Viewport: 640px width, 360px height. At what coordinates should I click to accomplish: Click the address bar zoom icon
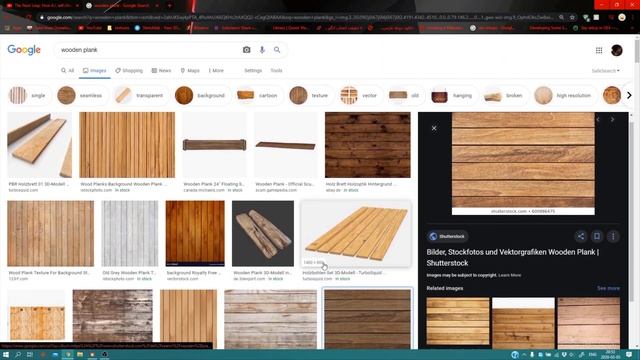coord(562,18)
